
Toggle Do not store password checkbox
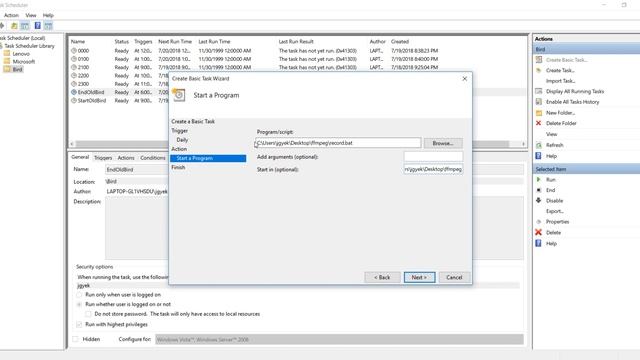88,314
